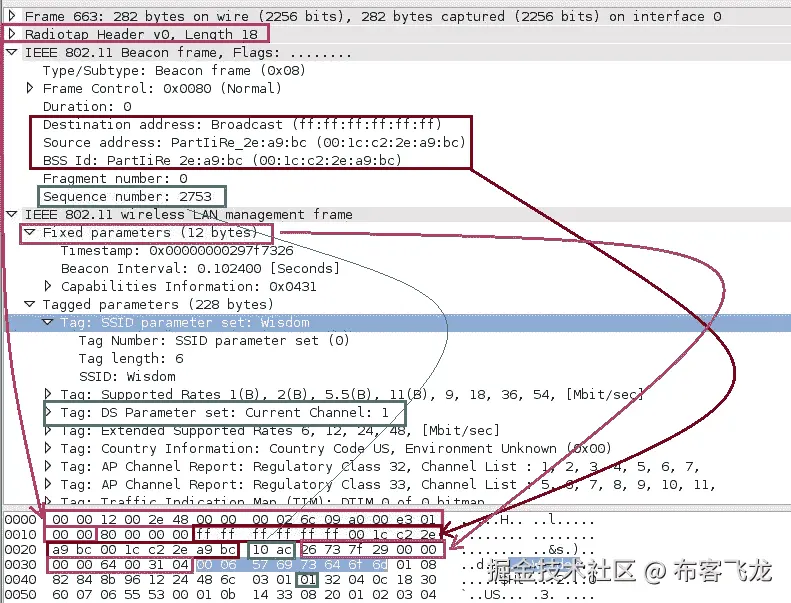Collapse the IEEE 802.11 Beacon frame section

coord(12,52)
